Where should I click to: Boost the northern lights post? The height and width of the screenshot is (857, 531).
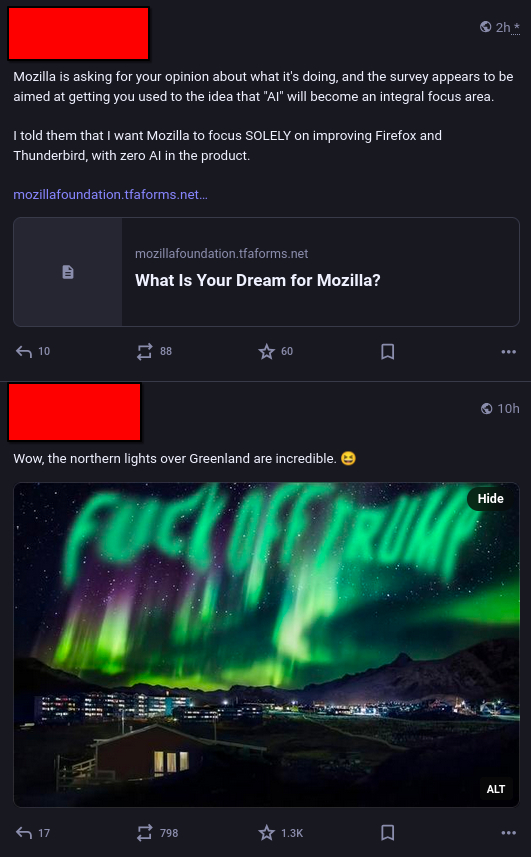[x=157, y=833]
